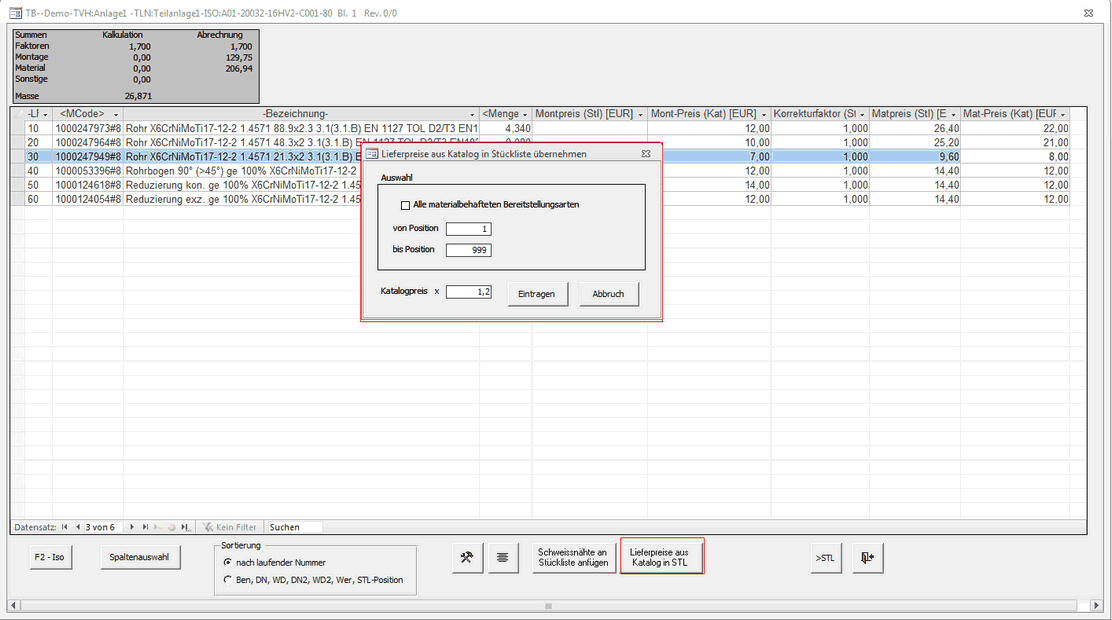Screen dimensions: 1112x620
Task: Go to previous record in navigator
Action: (78, 527)
